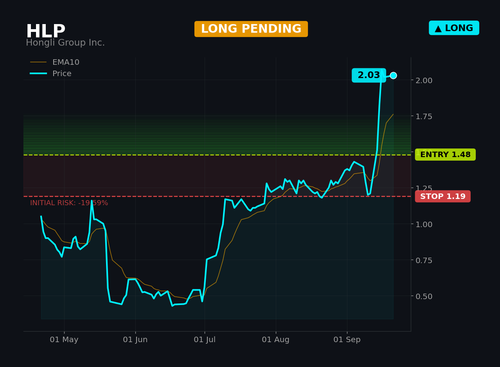Click the Price legend entry
500x367 pixels.
51,73
